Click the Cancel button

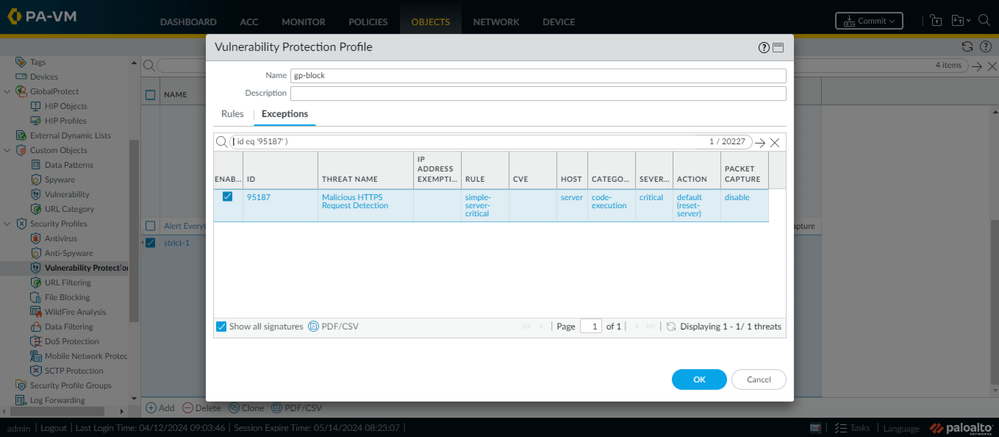coord(758,380)
